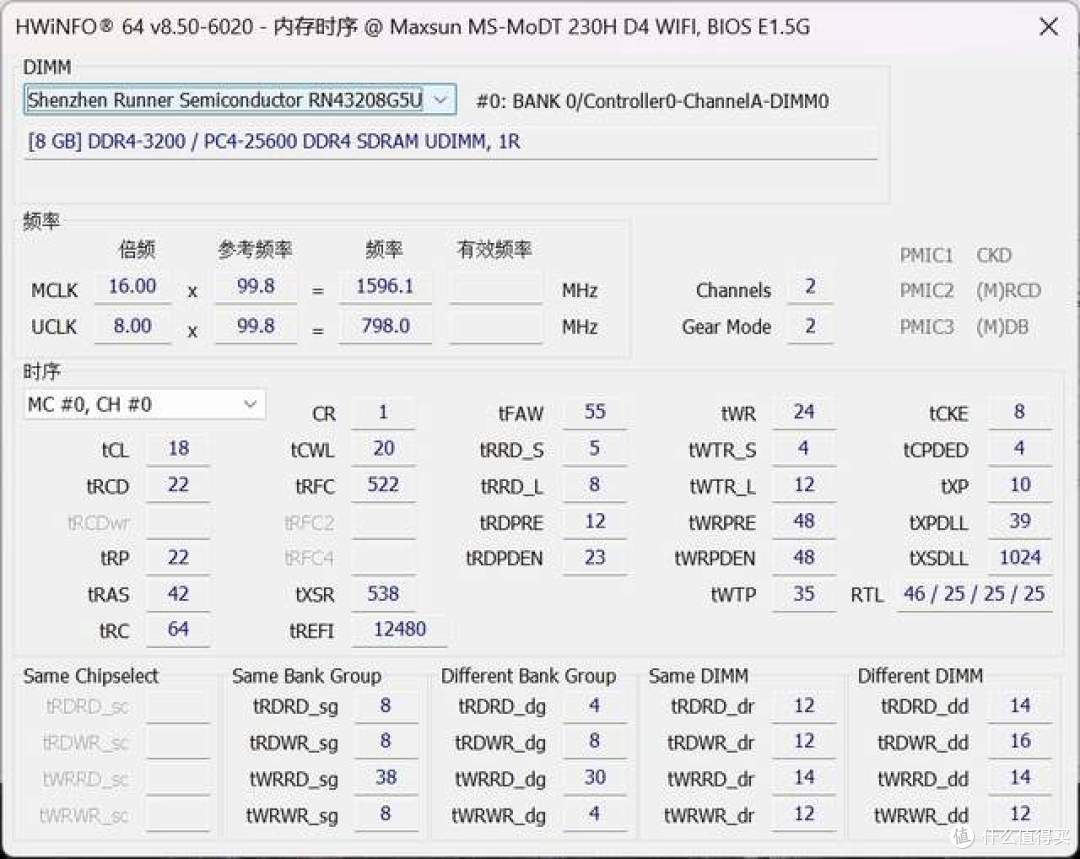Click the tXPDLL value 39
This screenshot has width=1080, height=859.
pyautogui.click(x=1020, y=521)
